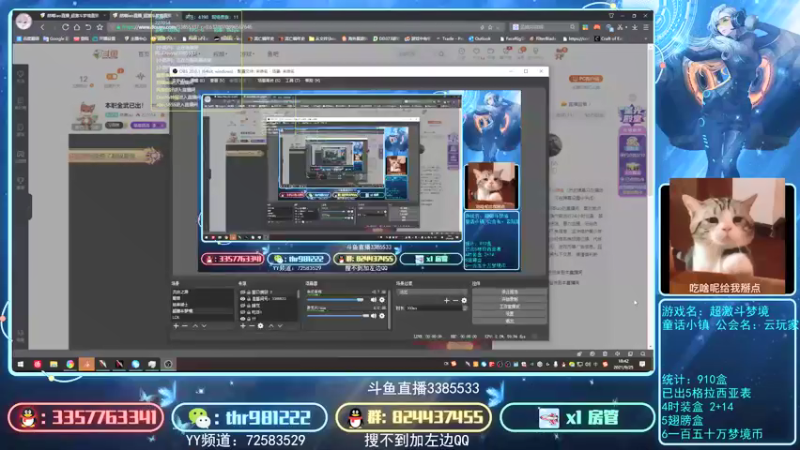This screenshot has width=800, height=450.
Task: Open the scene transition type dropdown
Action: 432,292
